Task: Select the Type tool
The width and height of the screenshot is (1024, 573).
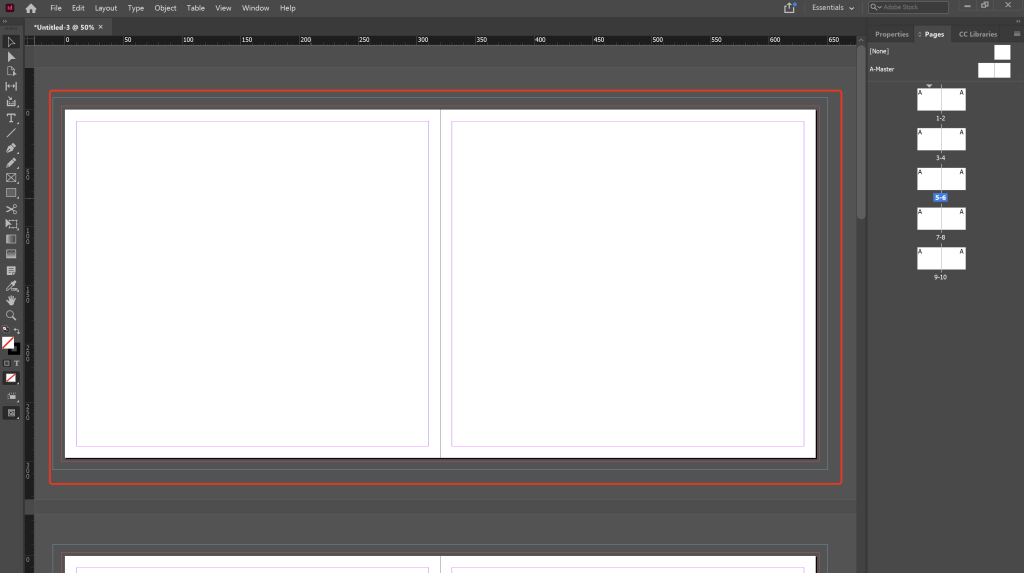Action: (11, 118)
